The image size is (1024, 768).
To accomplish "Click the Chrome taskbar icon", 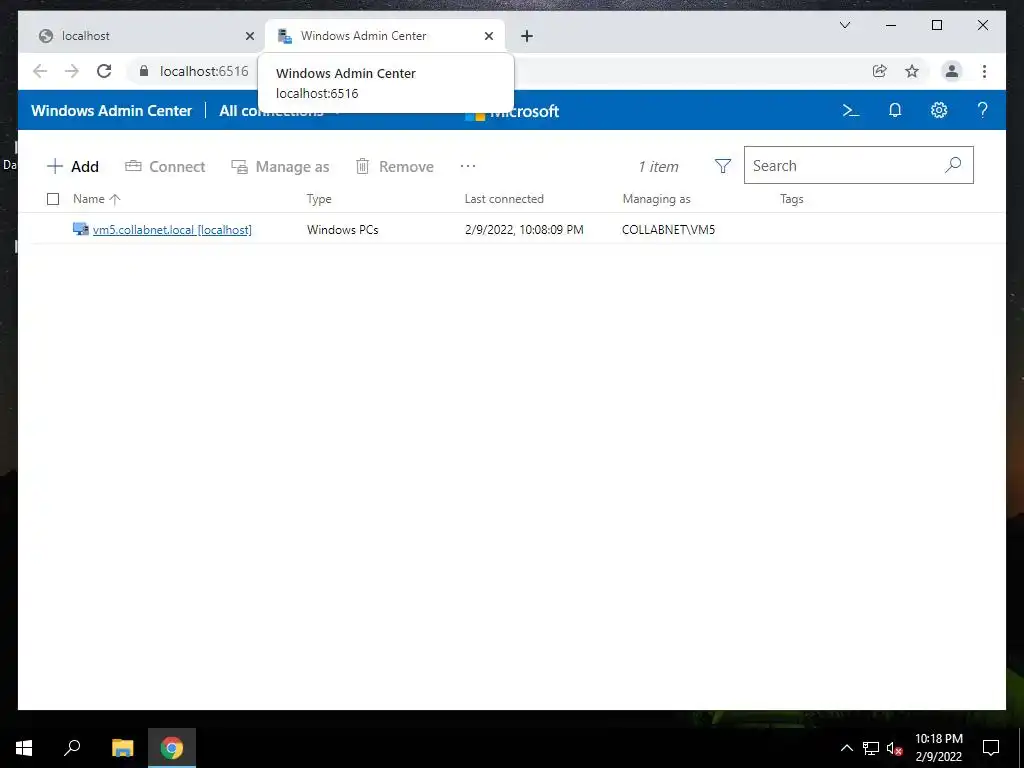I will [172, 748].
